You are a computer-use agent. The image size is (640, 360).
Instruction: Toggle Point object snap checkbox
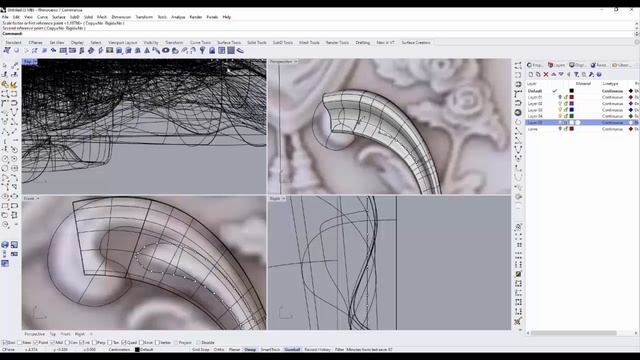coord(36,343)
